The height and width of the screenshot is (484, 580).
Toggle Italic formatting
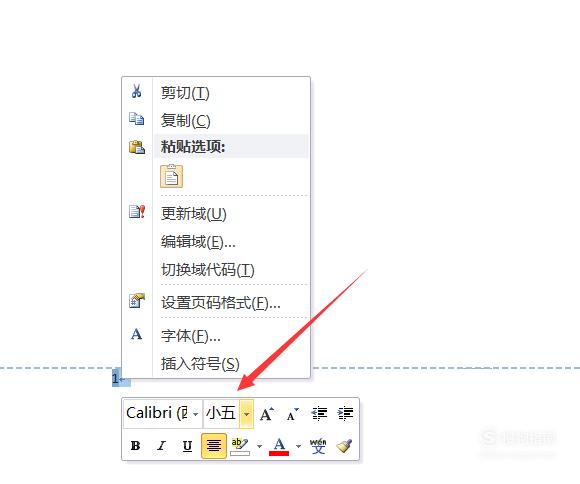pos(161,446)
